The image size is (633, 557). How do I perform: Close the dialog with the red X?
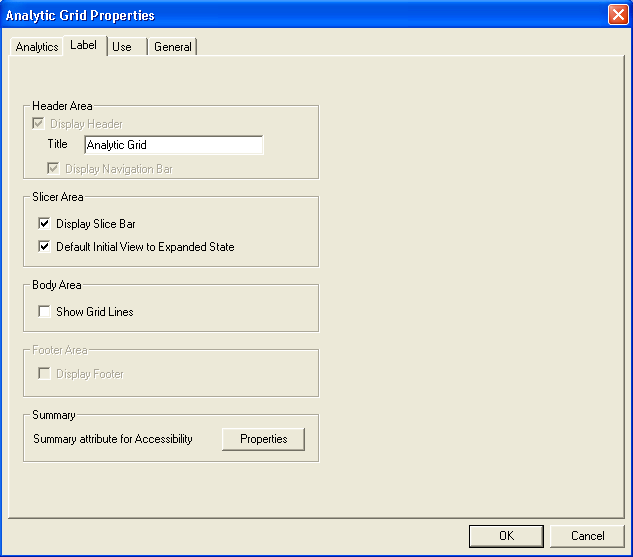click(618, 15)
